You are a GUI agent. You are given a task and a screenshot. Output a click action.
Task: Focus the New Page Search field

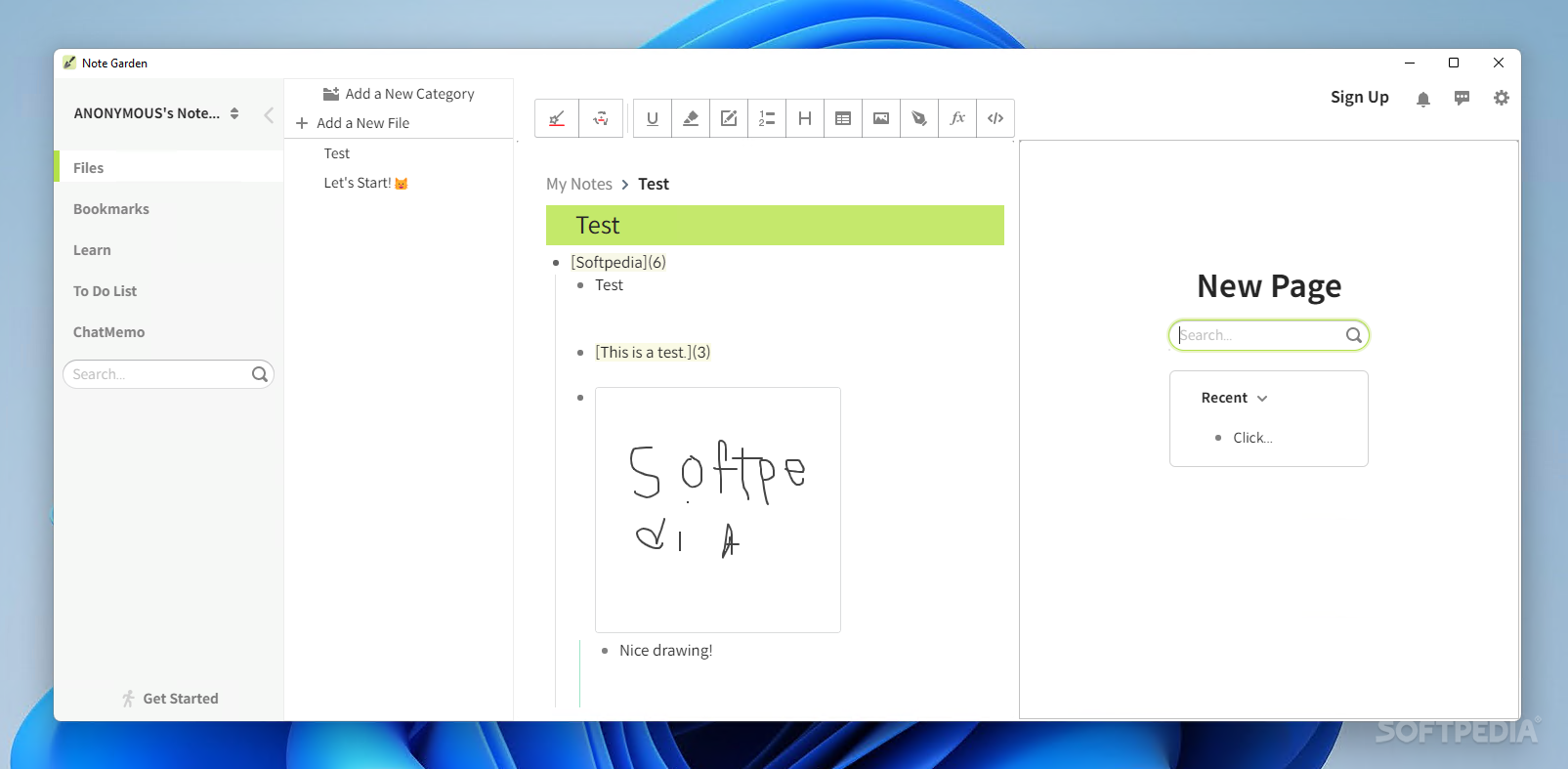1269,335
